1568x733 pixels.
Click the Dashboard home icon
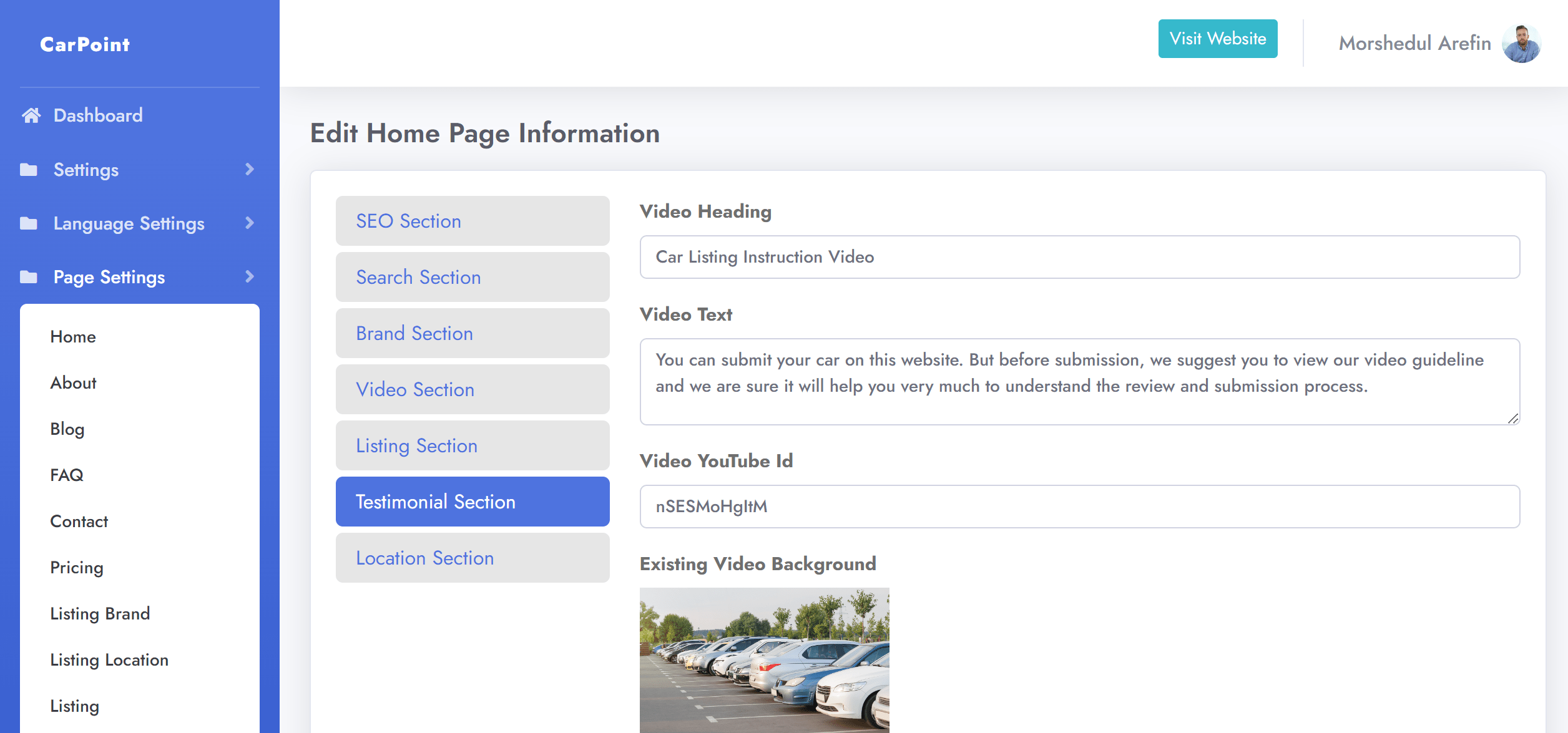(x=31, y=115)
